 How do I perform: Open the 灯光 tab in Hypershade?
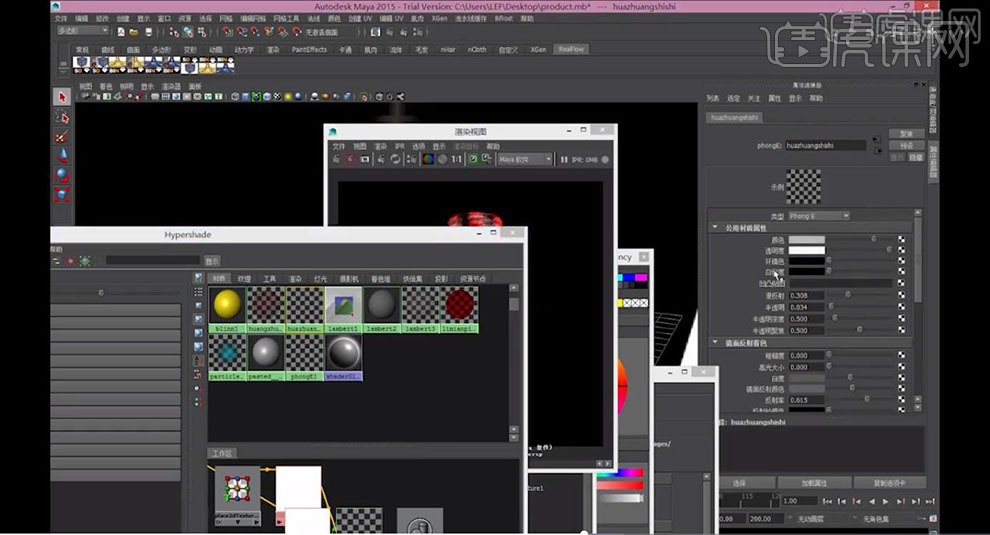(x=321, y=279)
